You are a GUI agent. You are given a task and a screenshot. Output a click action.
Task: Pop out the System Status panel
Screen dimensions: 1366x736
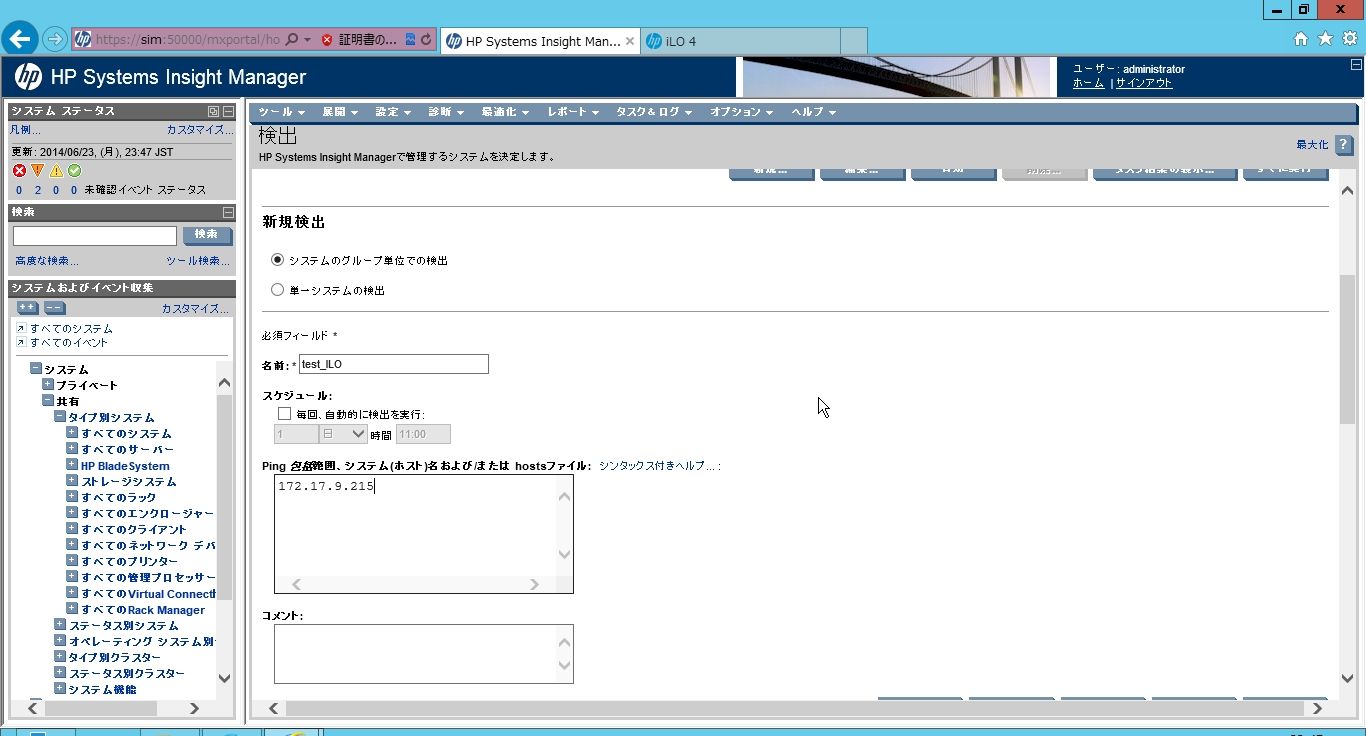pos(213,111)
